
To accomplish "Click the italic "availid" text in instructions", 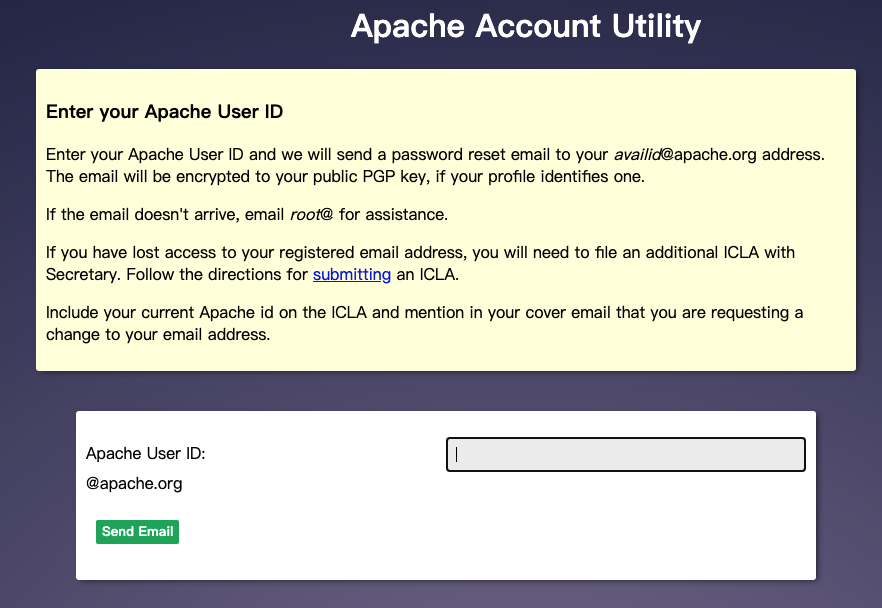I will click(x=635, y=155).
